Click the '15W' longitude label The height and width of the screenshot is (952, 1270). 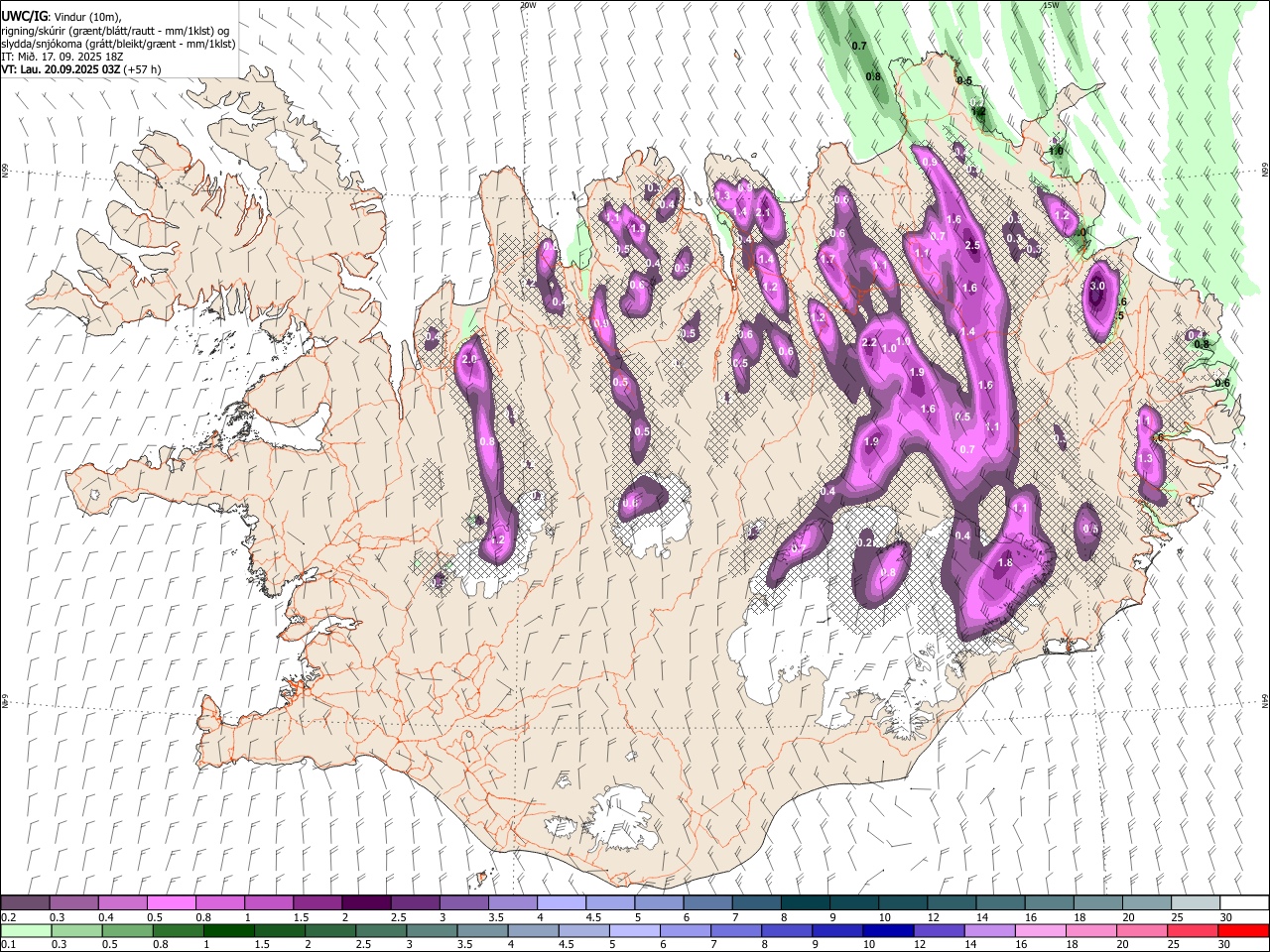pyautogui.click(x=1050, y=5)
